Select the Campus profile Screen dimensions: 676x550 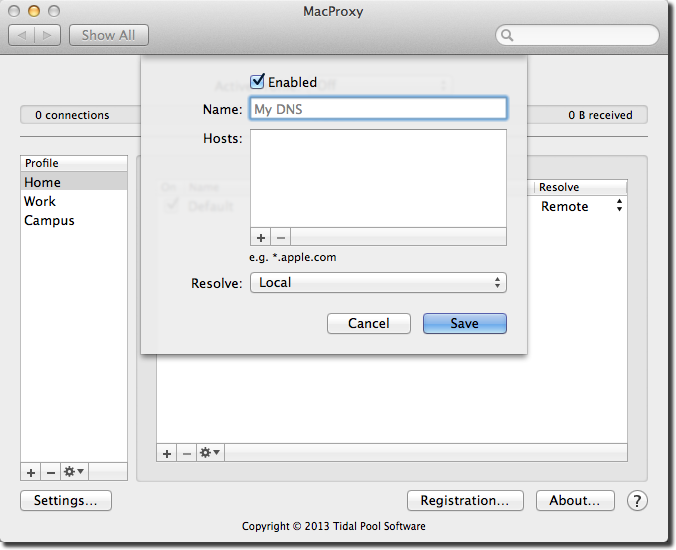74,220
